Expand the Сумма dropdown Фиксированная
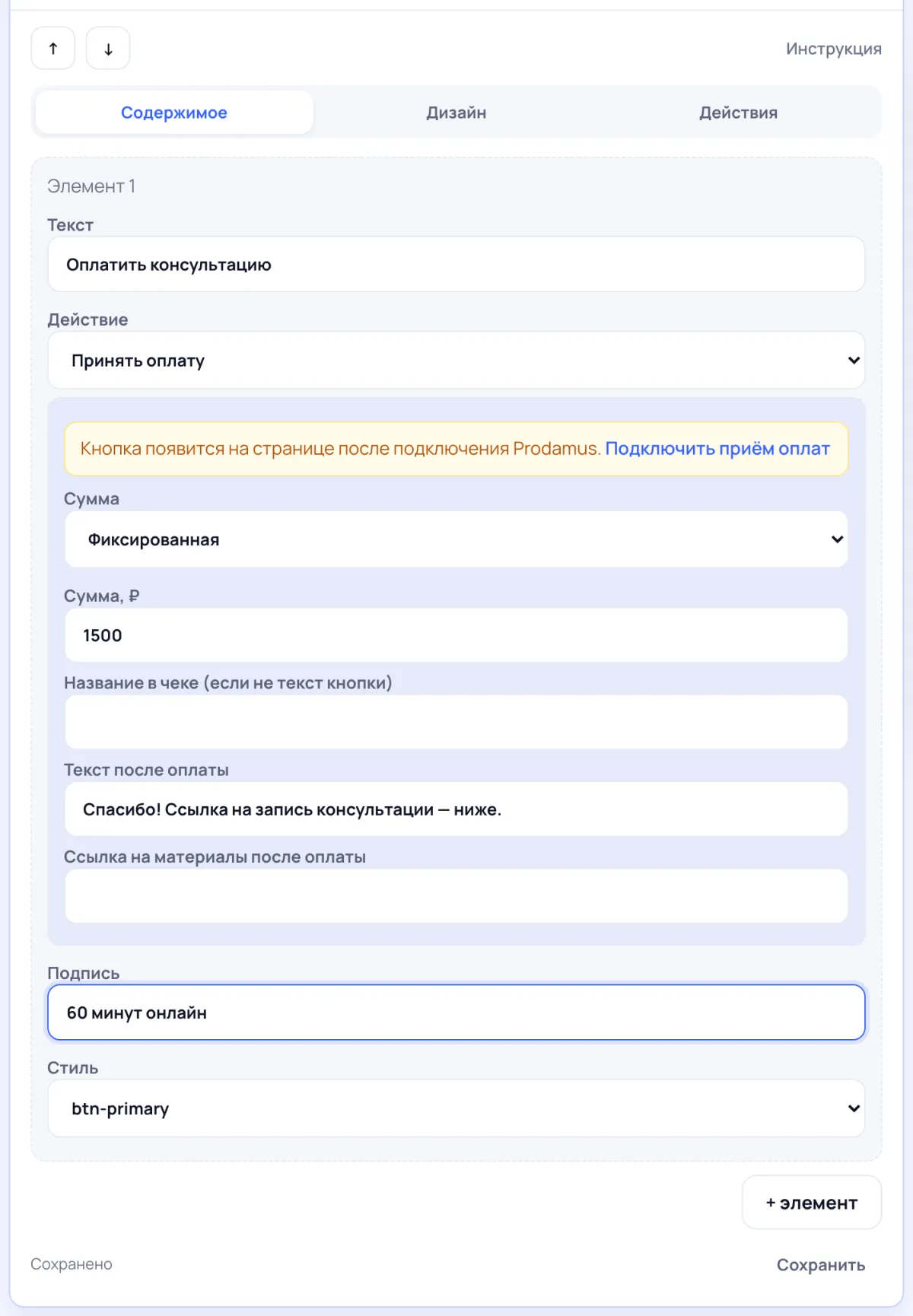Screen dimensions: 913x1316 [456, 539]
